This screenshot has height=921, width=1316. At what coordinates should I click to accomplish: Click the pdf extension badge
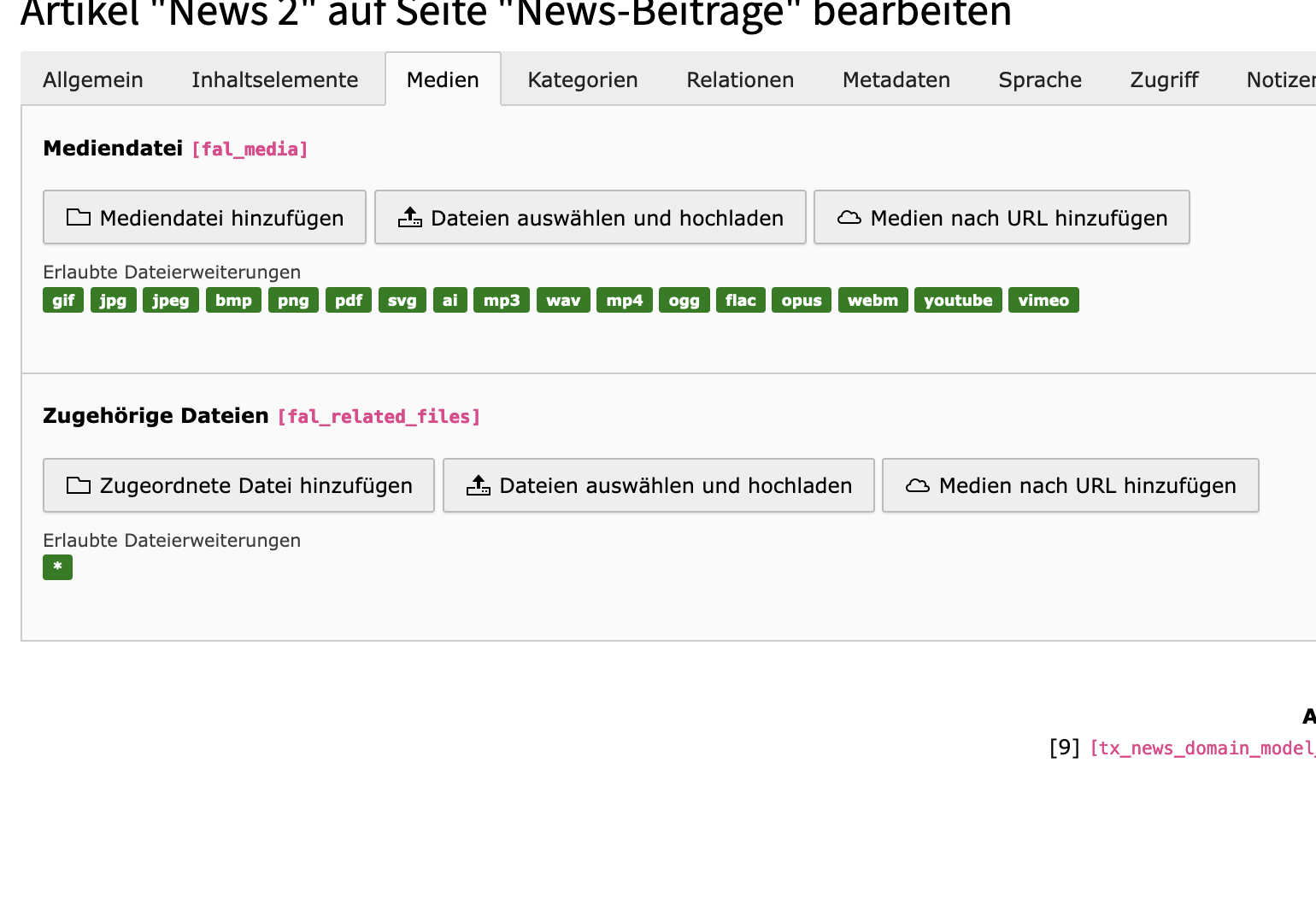(x=349, y=300)
